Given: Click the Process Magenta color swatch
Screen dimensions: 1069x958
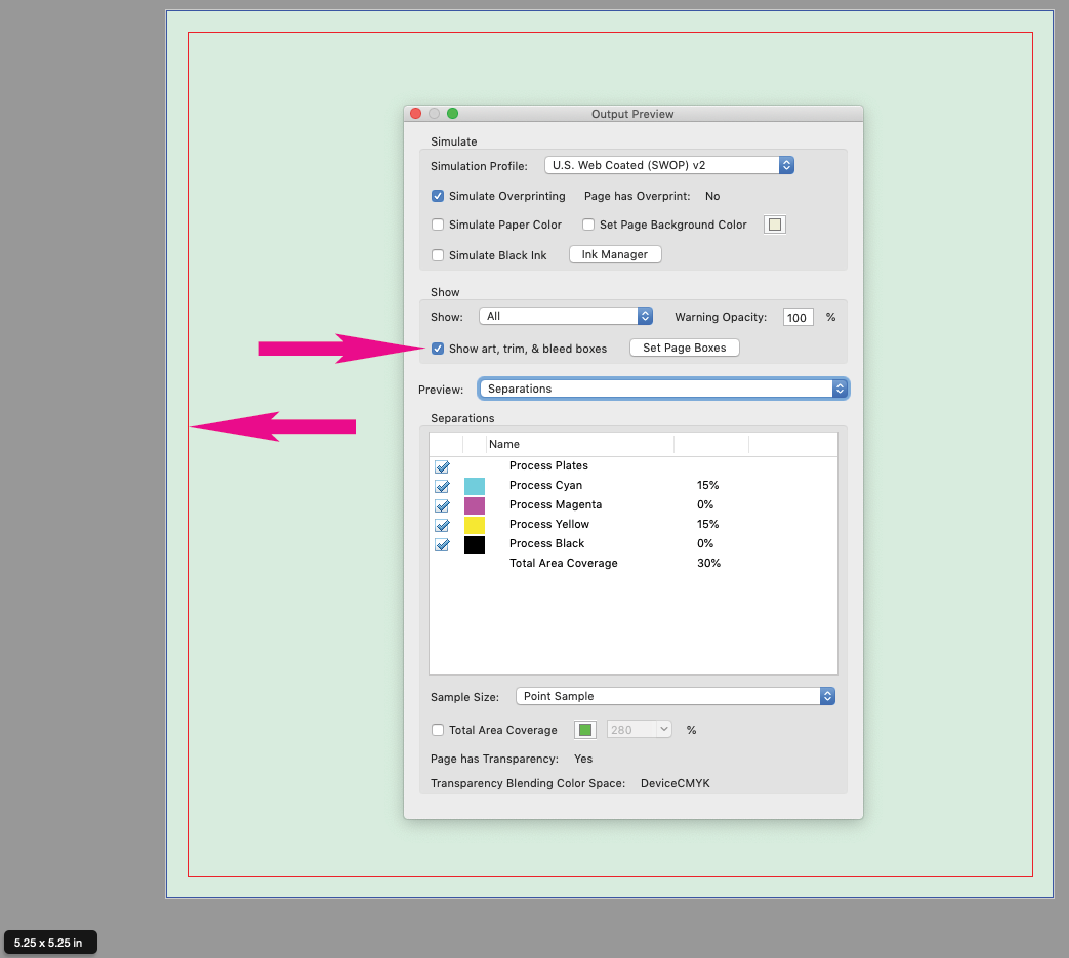Looking at the screenshot, I should (x=474, y=504).
